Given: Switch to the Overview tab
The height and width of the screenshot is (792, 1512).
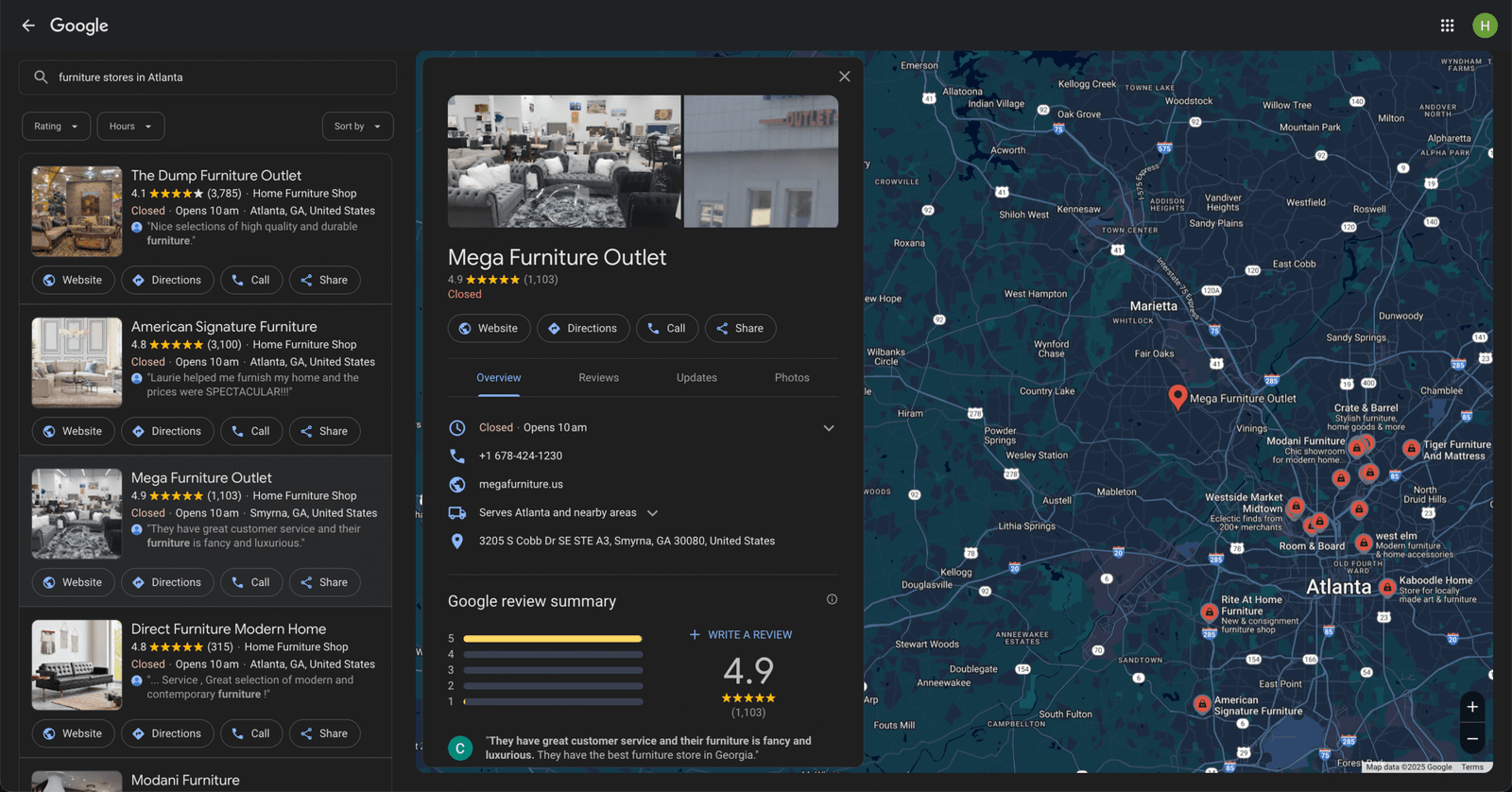Looking at the screenshot, I should [x=498, y=378].
